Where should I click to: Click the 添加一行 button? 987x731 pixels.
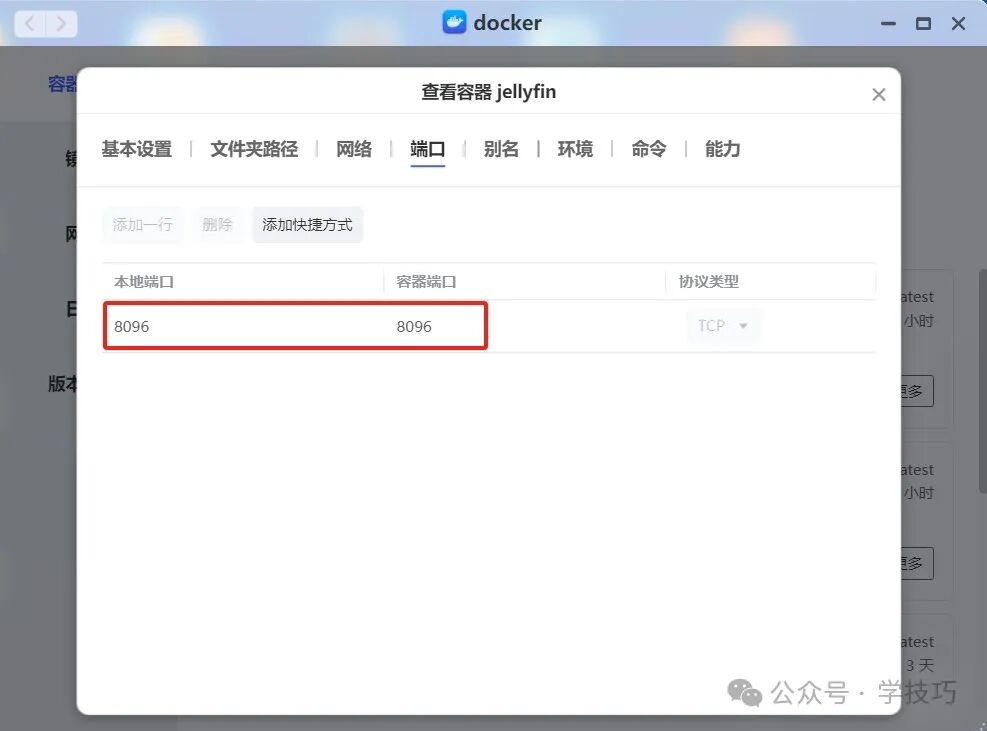(142, 225)
